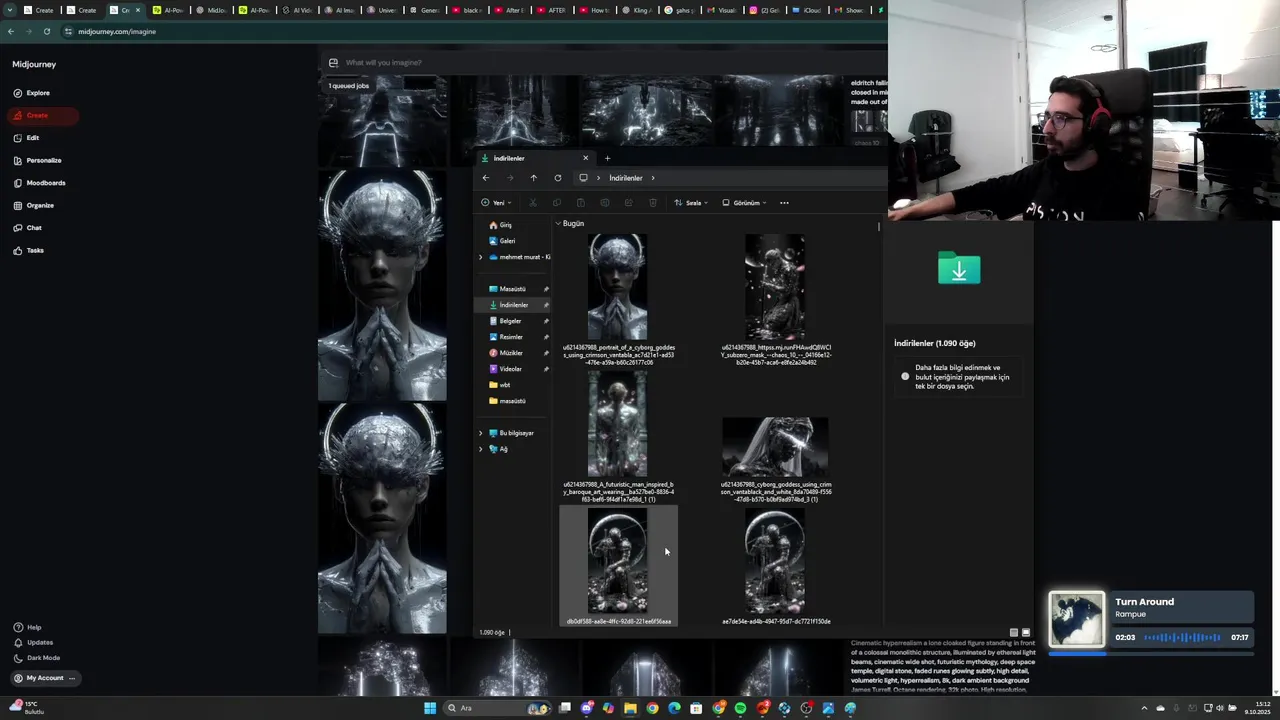Open Organize in Midjourney sidebar
1280x720 pixels.
pyautogui.click(x=33, y=205)
